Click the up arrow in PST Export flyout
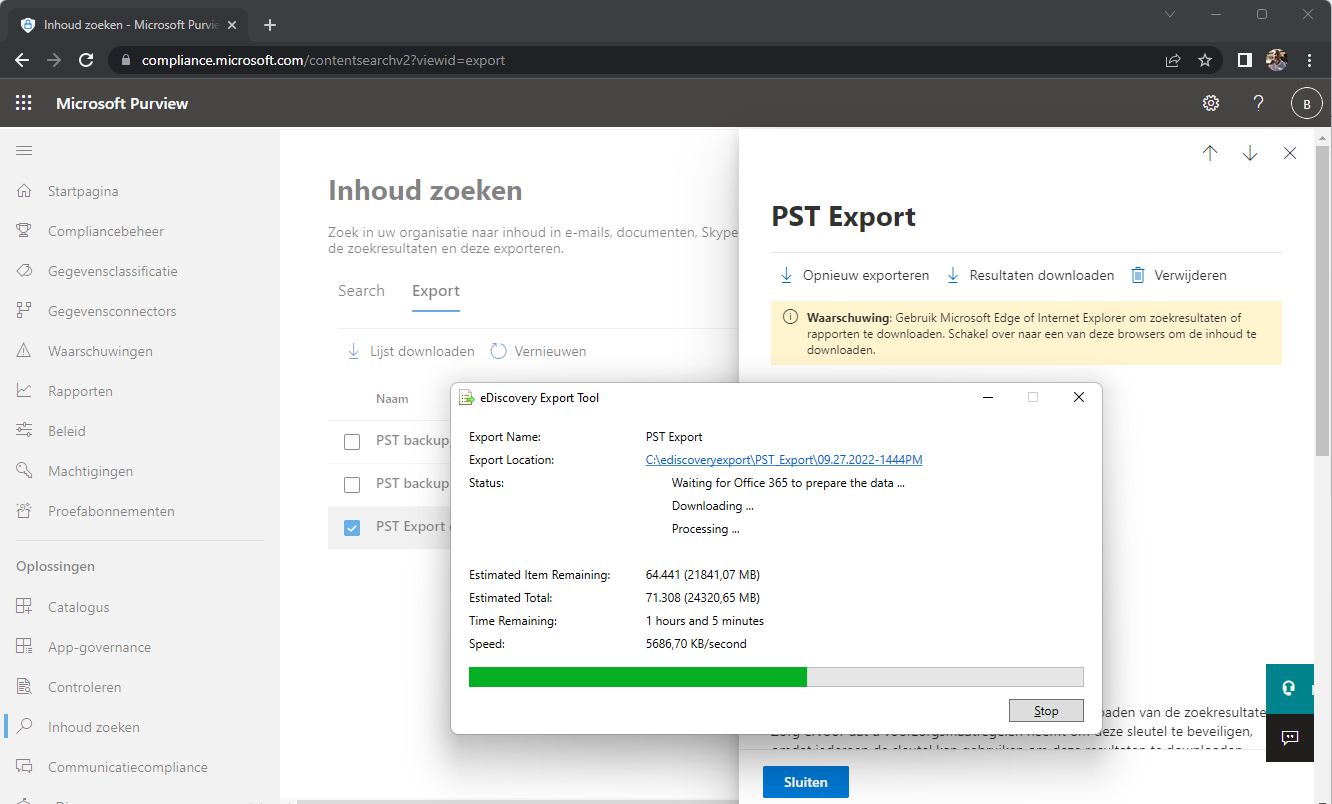Viewport: 1332px width, 804px height. [x=1210, y=153]
